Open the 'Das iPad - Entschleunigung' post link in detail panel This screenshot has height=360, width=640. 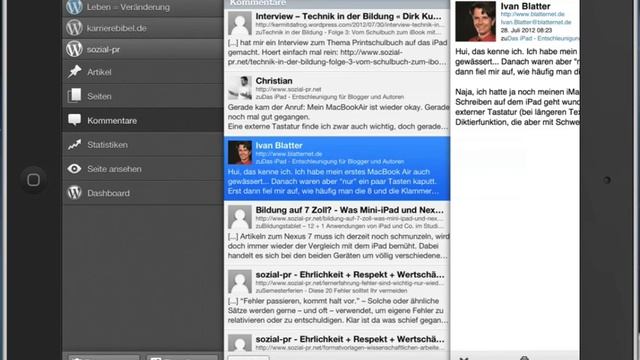tap(543, 38)
